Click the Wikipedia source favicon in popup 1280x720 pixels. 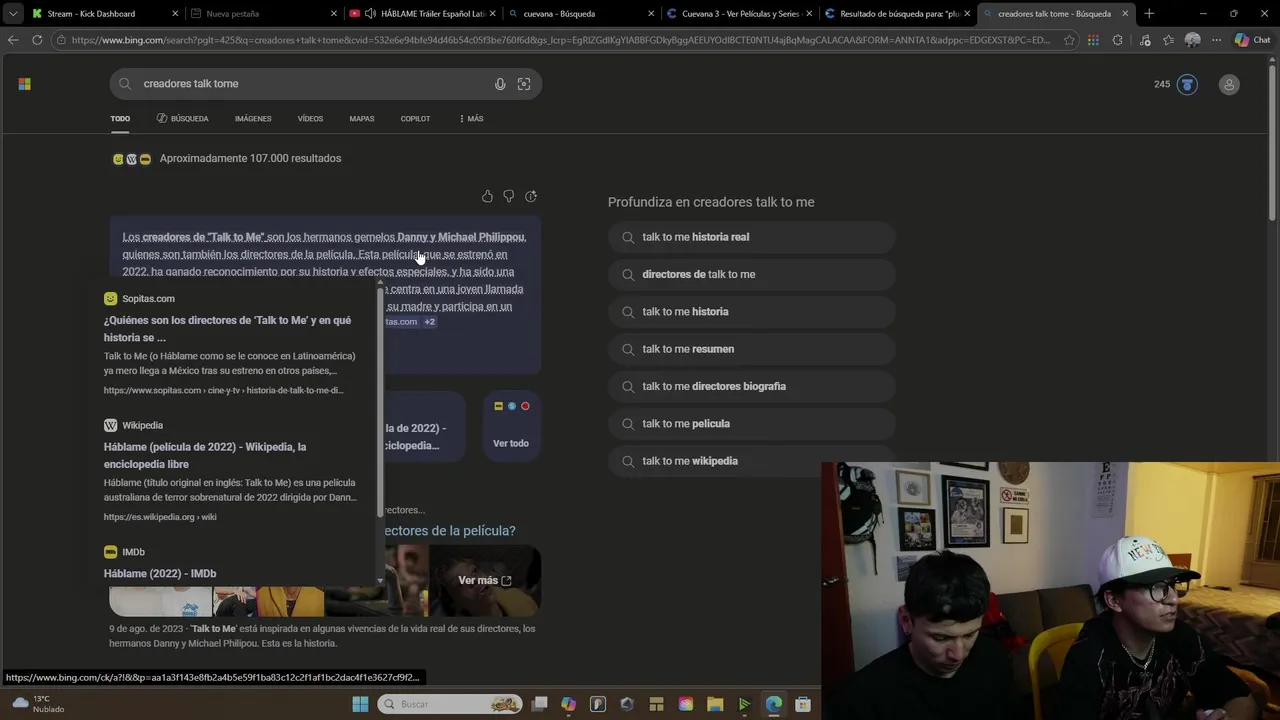point(111,425)
